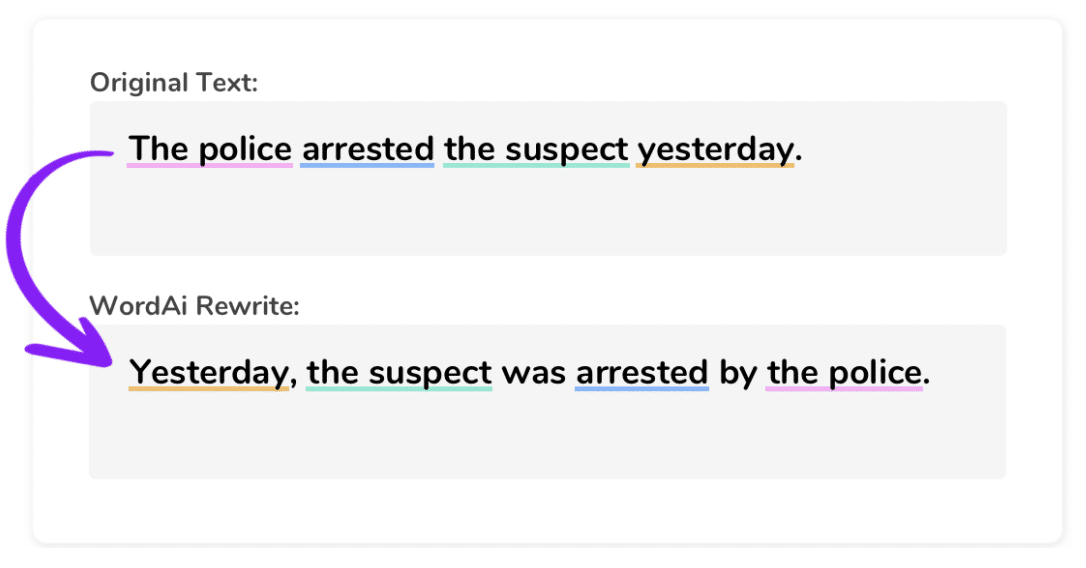This screenshot has height=568, width=1086.
Task: Click the word 'by' in the rewrite
Action: [738, 374]
